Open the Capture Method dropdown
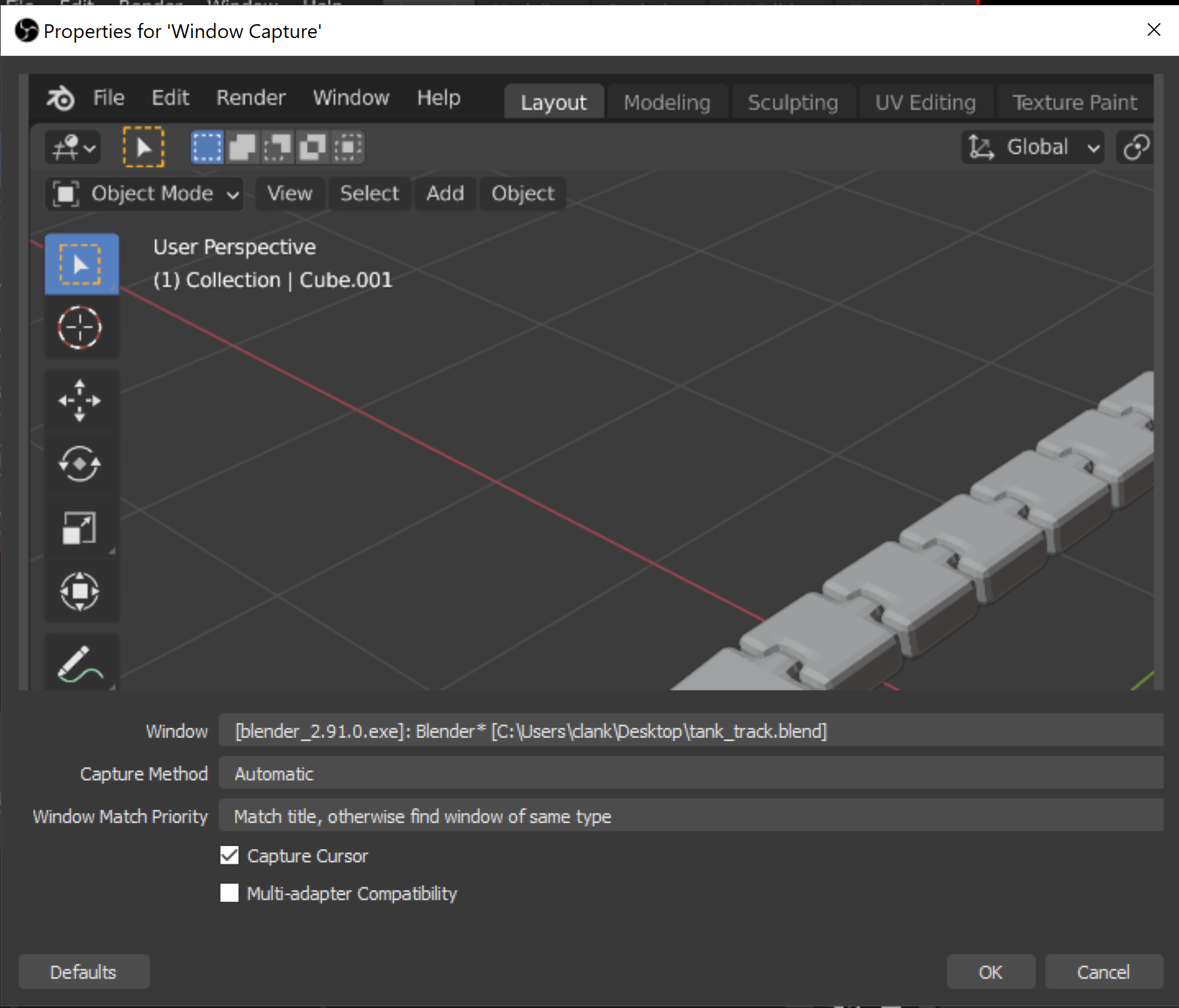 [691, 773]
